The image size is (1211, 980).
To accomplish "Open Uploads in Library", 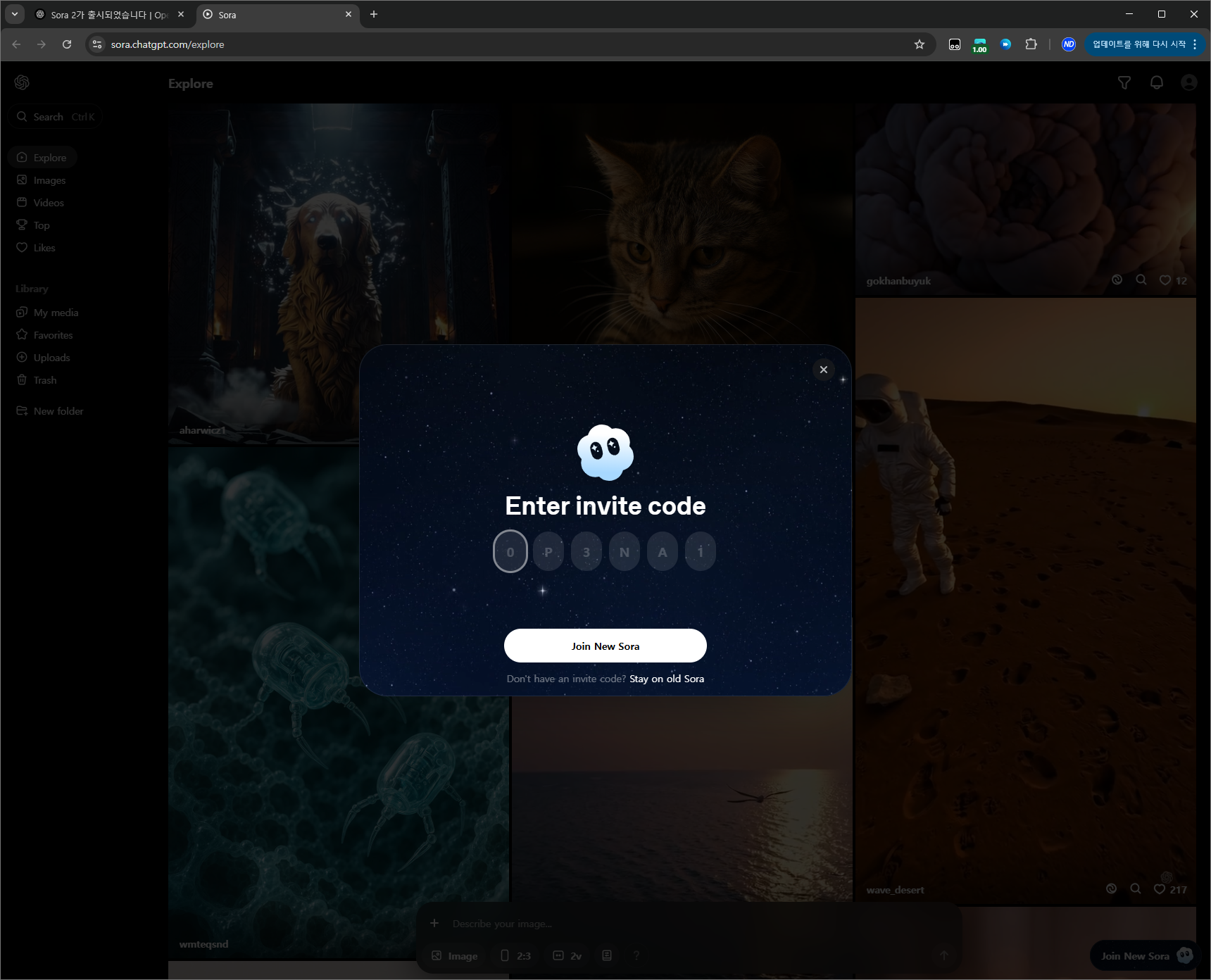I will (x=43, y=358).
